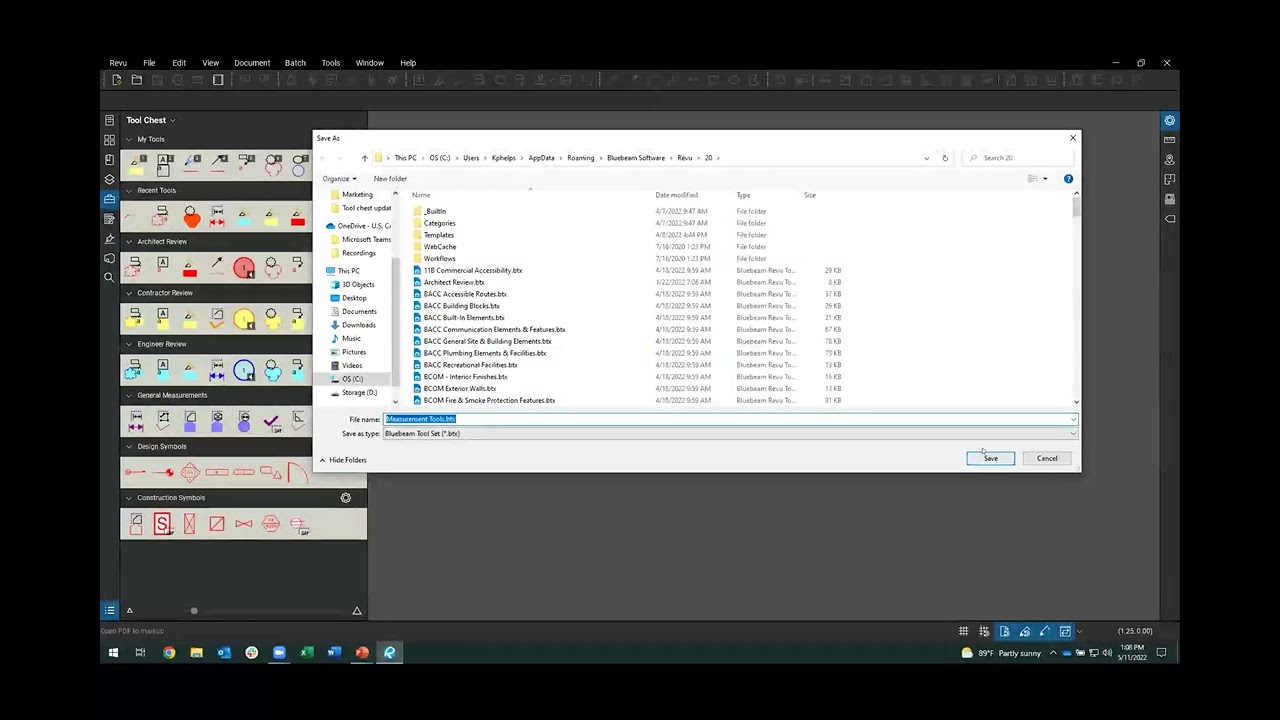Click AppData in the address path
Viewport: 1280px width, 720px height.
[541, 158]
